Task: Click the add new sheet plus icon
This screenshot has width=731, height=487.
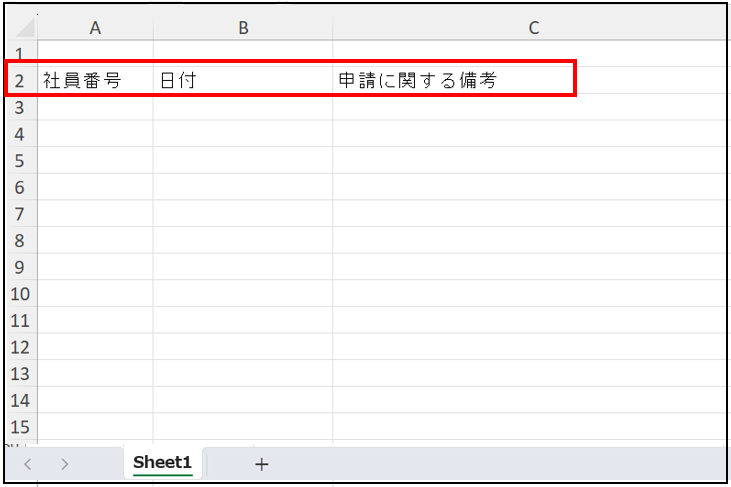Action: [x=262, y=464]
